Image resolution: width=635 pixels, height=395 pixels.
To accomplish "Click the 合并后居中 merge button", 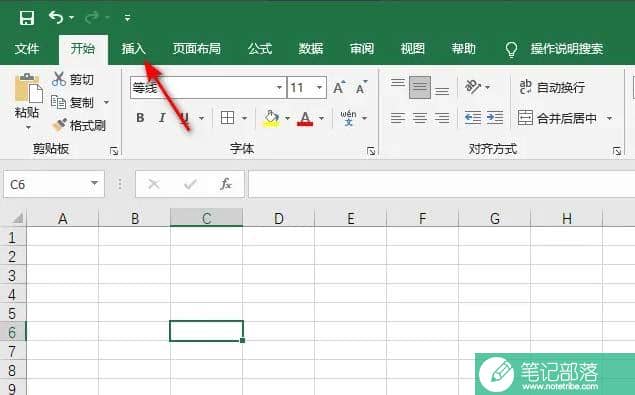I will pyautogui.click(x=557, y=118).
